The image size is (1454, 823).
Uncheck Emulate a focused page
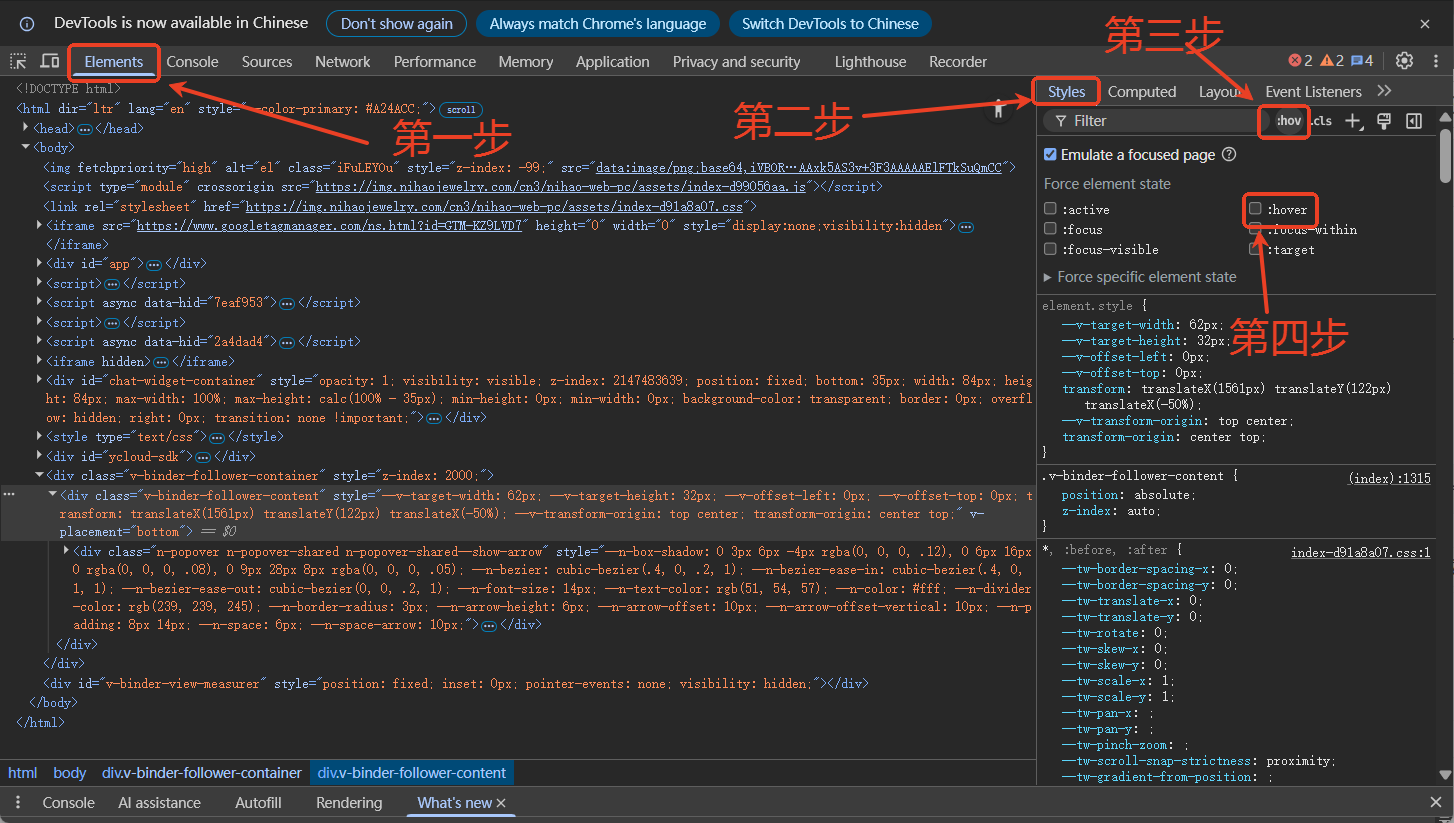coord(1050,155)
